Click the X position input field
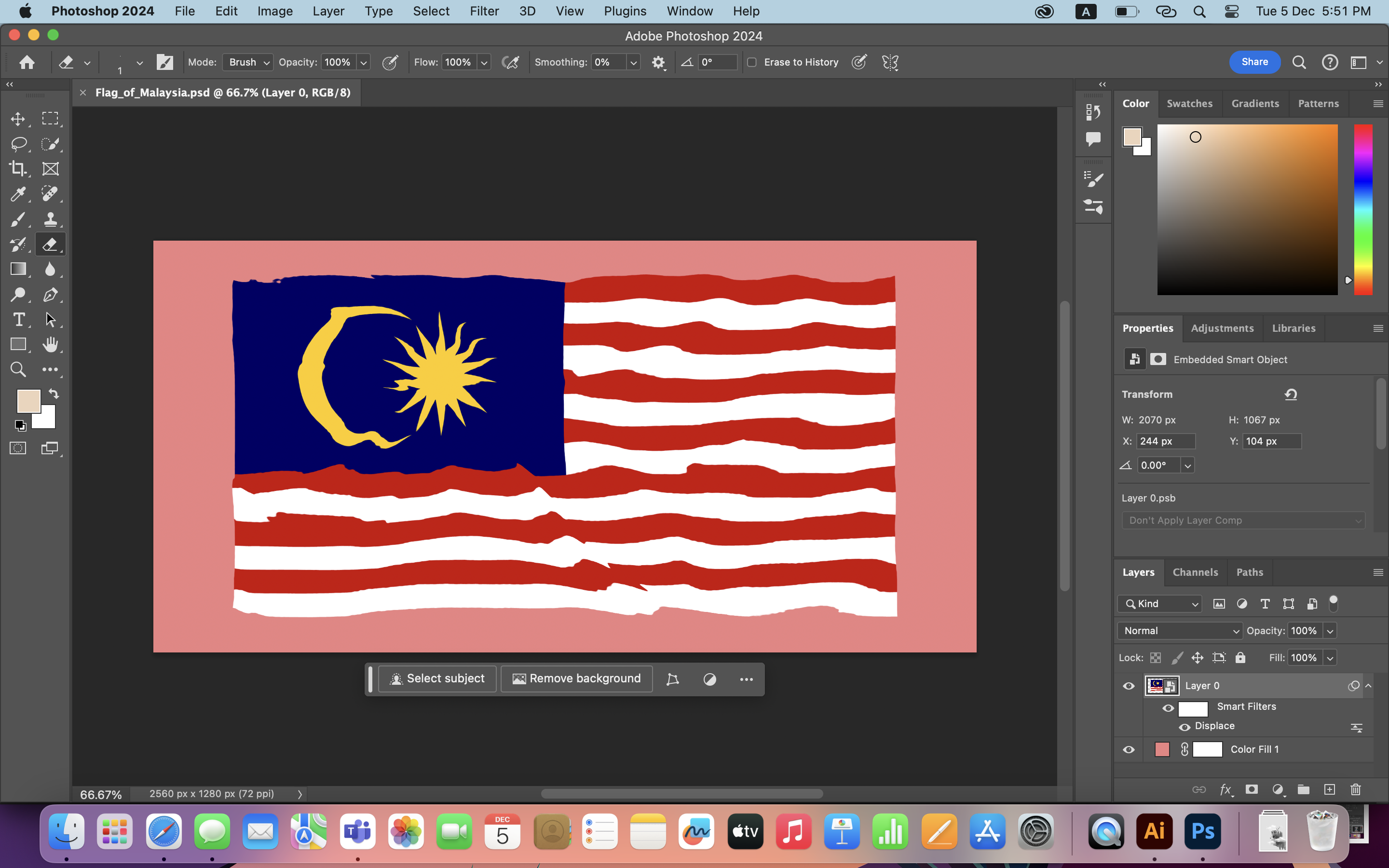This screenshot has width=1389, height=868. tap(1165, 441)
